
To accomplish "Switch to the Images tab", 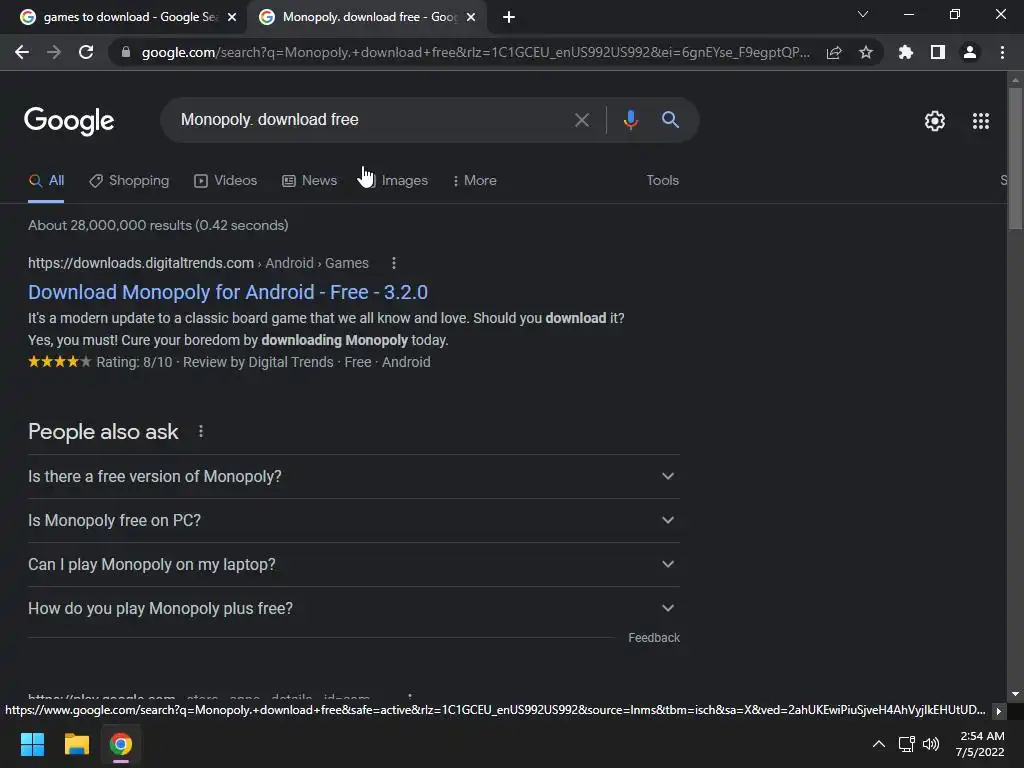I will coord(395,181).
